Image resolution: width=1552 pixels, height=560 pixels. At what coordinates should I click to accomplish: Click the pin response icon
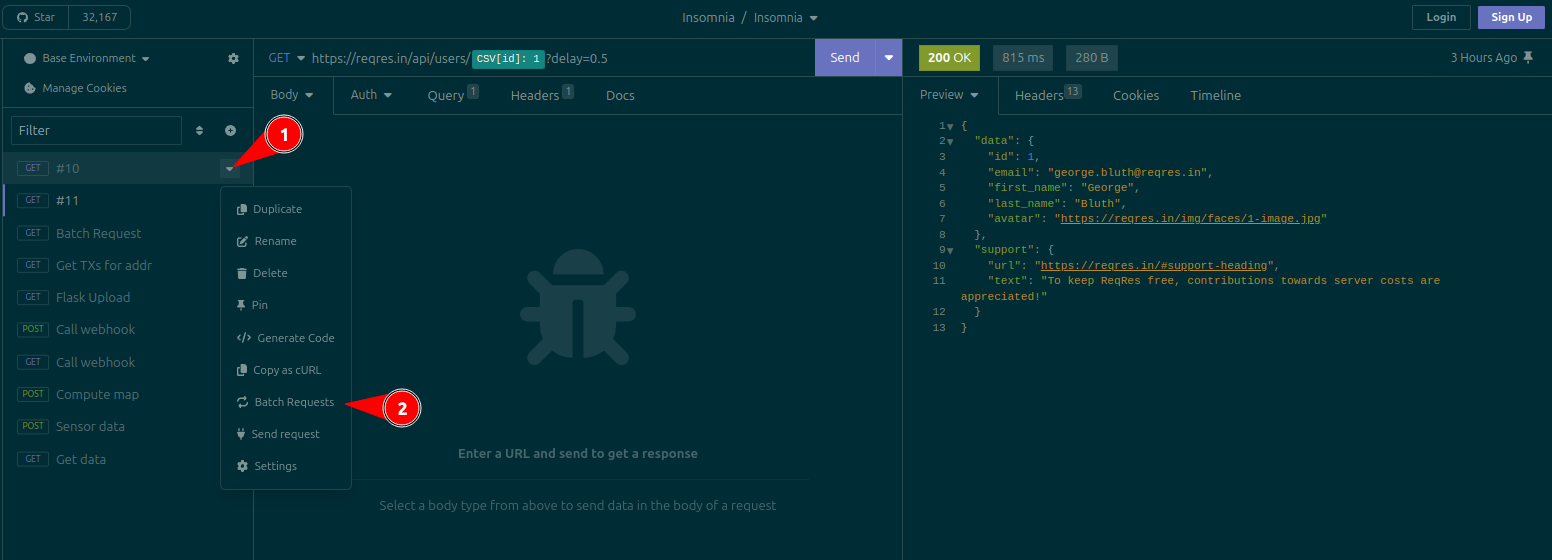pos(1527,58)
